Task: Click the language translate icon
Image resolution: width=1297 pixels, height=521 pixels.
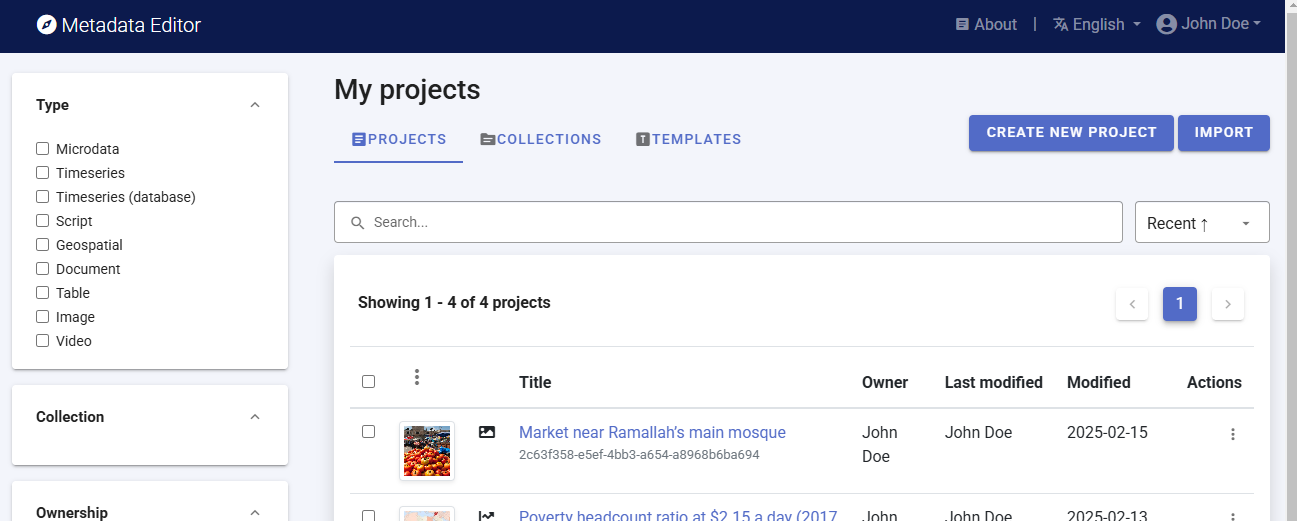Action: coord(1061,25)
